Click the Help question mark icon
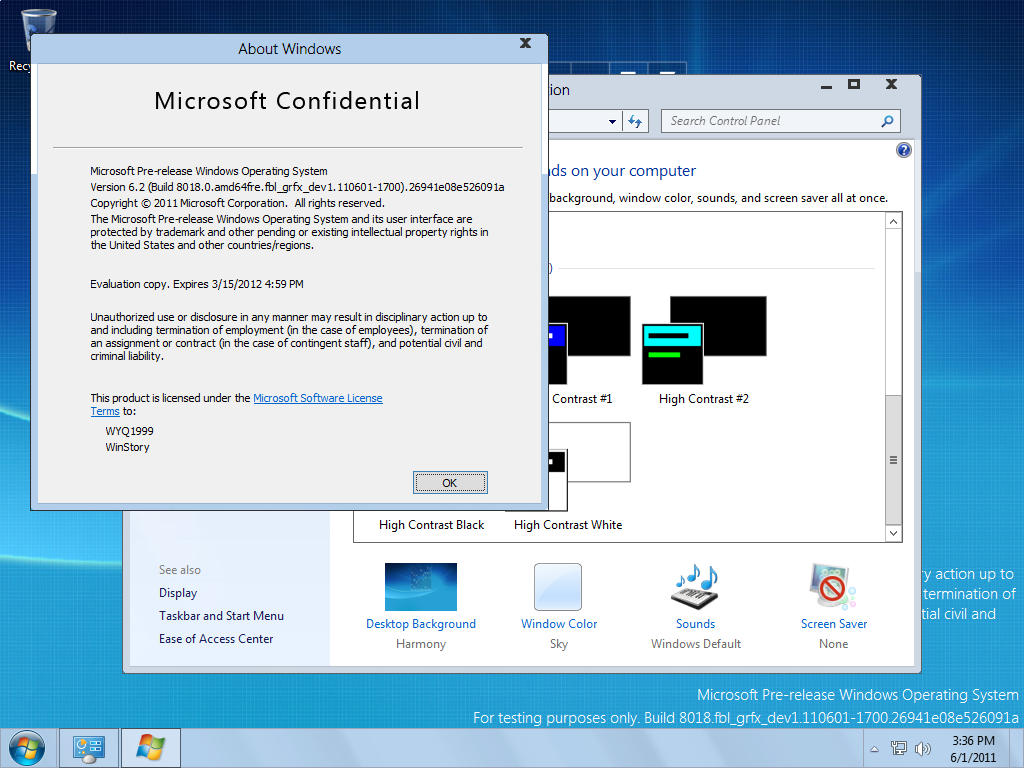The height and width of the screenshot is (768, 1024). pyautogui.click(x=904, y=150)
